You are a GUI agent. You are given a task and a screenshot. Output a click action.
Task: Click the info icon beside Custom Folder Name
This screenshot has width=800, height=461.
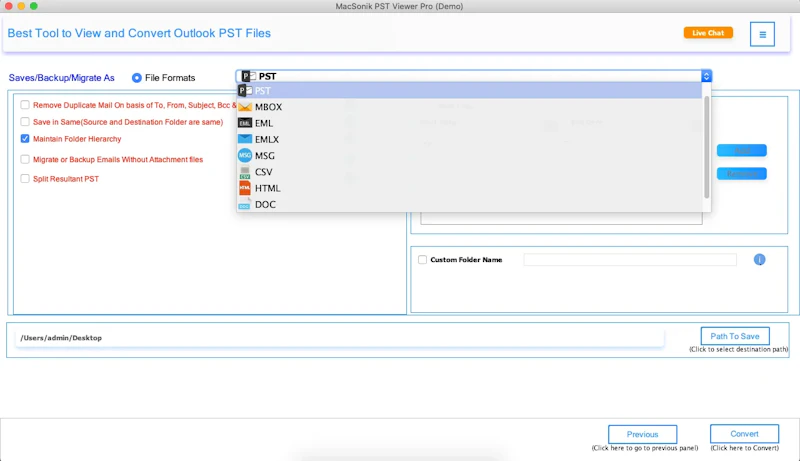click(759, 260)
